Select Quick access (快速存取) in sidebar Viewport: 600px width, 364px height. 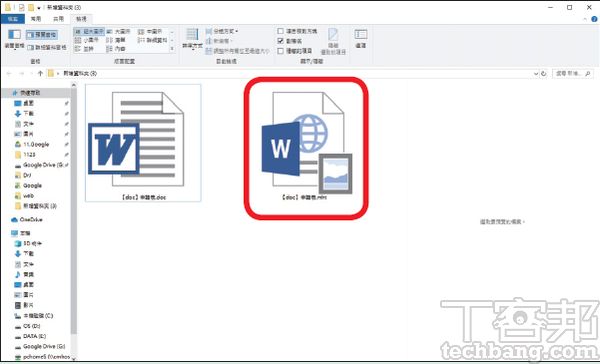coord(26,93)
